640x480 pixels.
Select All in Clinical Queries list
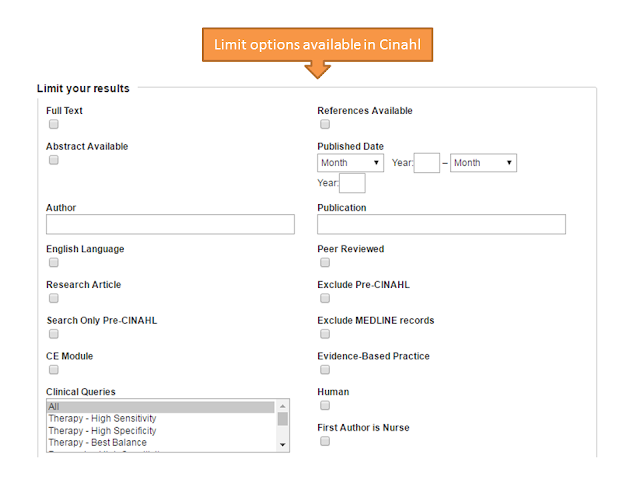161,407
